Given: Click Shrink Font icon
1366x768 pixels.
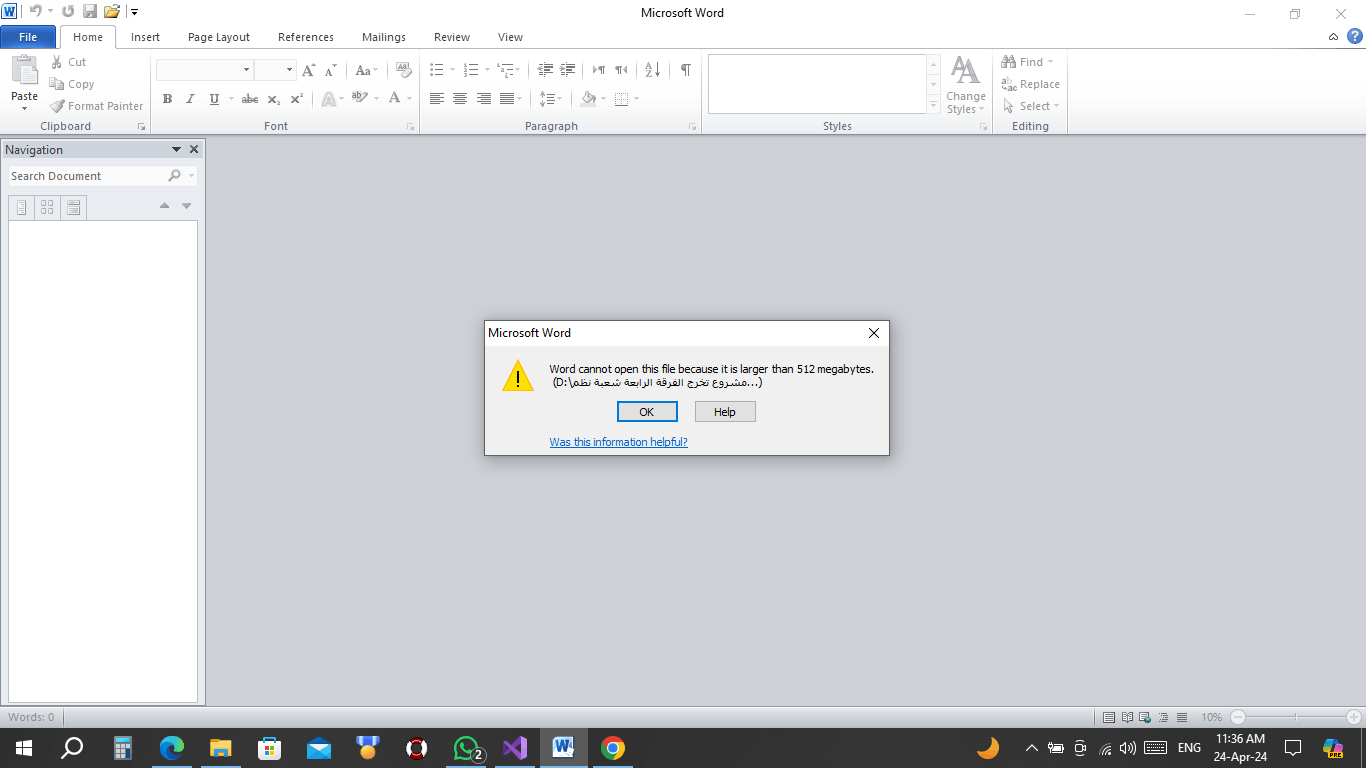Looking at the screenshot, I should (x=330, y=70).
